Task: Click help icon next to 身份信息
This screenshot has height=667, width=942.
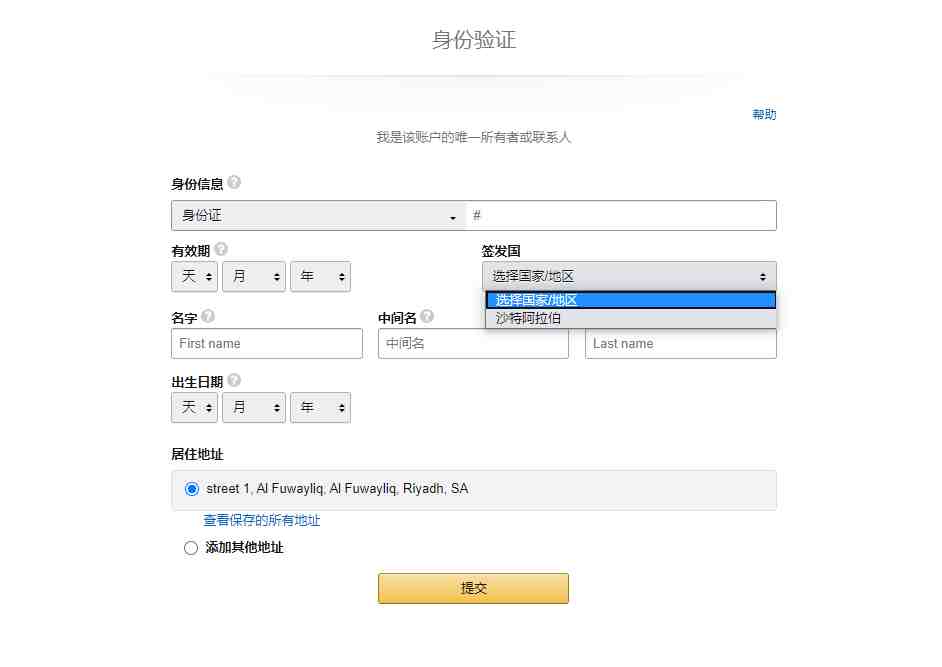Action: point(234,182)
